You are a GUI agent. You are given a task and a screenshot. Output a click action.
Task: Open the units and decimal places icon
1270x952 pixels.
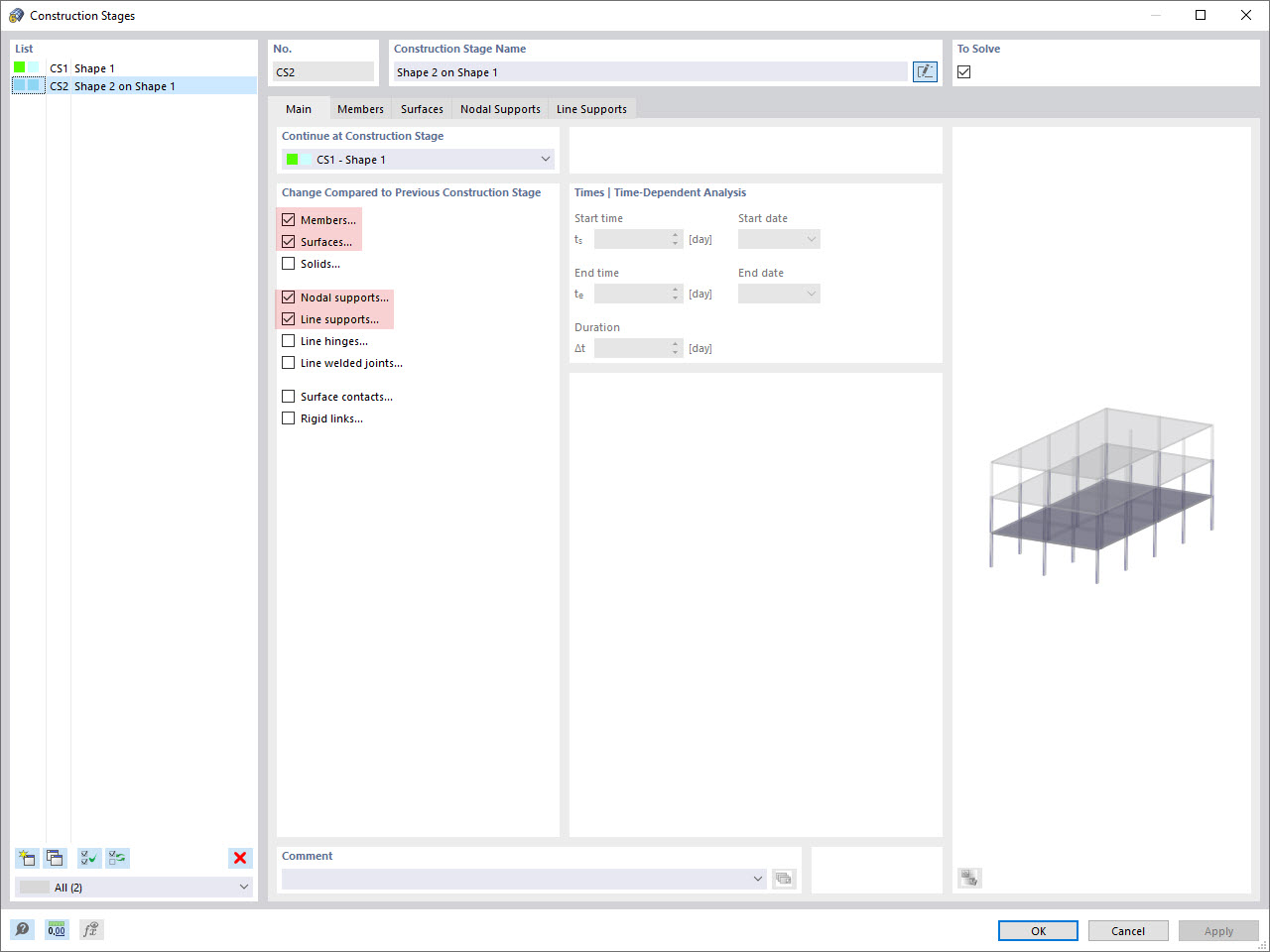pyautogui.click(x=57, y=929)
